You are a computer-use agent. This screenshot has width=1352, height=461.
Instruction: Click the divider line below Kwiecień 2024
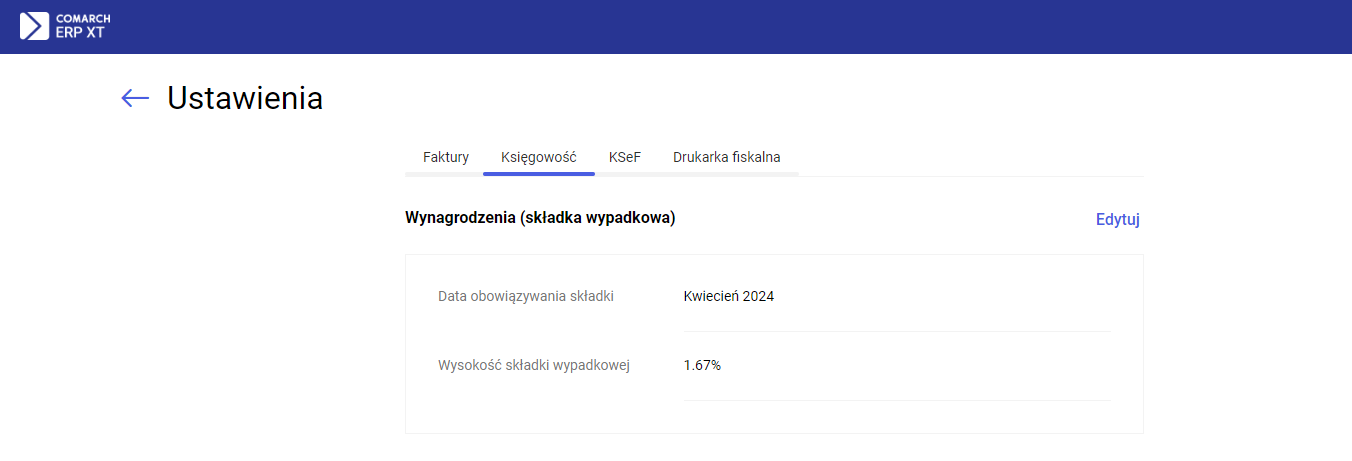pyautogui.click(x=897, y=331)
